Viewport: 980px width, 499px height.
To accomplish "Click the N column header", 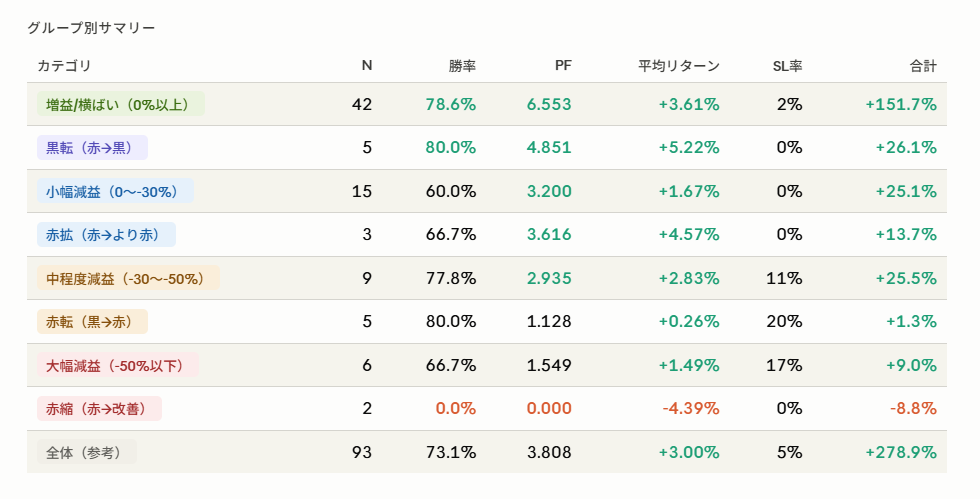I will coord(367,66).
